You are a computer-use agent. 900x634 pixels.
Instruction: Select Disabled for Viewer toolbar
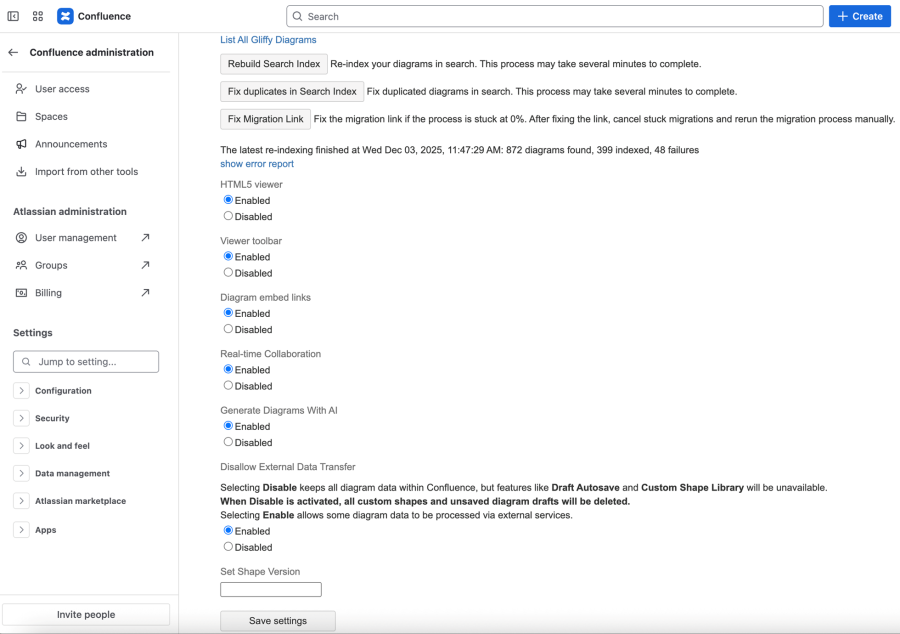(x=228, y=273)
